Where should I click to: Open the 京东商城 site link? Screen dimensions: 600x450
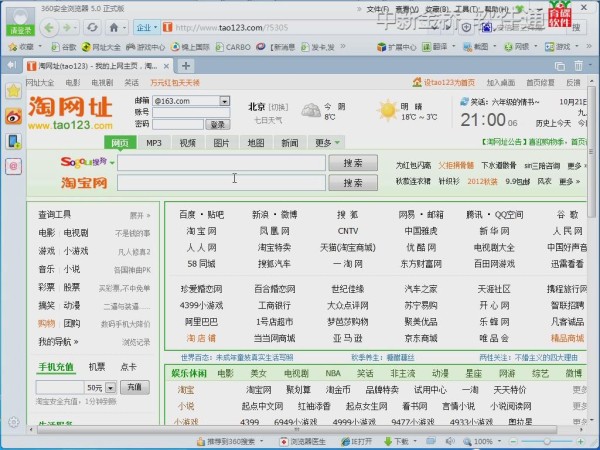point(421,338)
